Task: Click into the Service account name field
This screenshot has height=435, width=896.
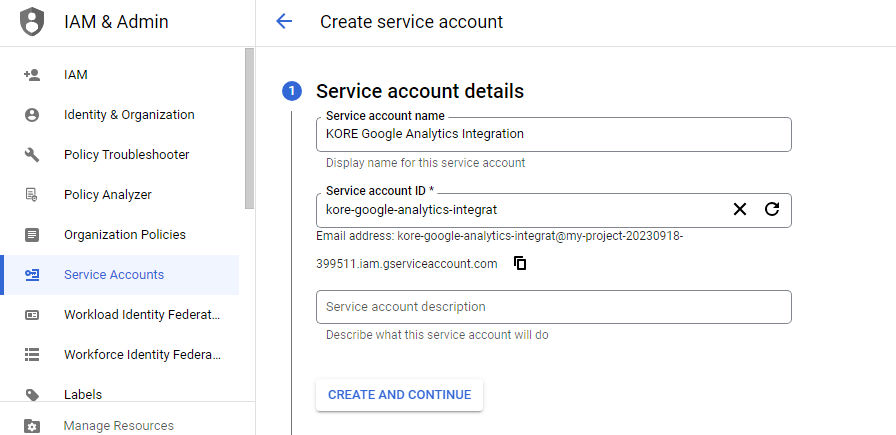Action: click(553, 134)
